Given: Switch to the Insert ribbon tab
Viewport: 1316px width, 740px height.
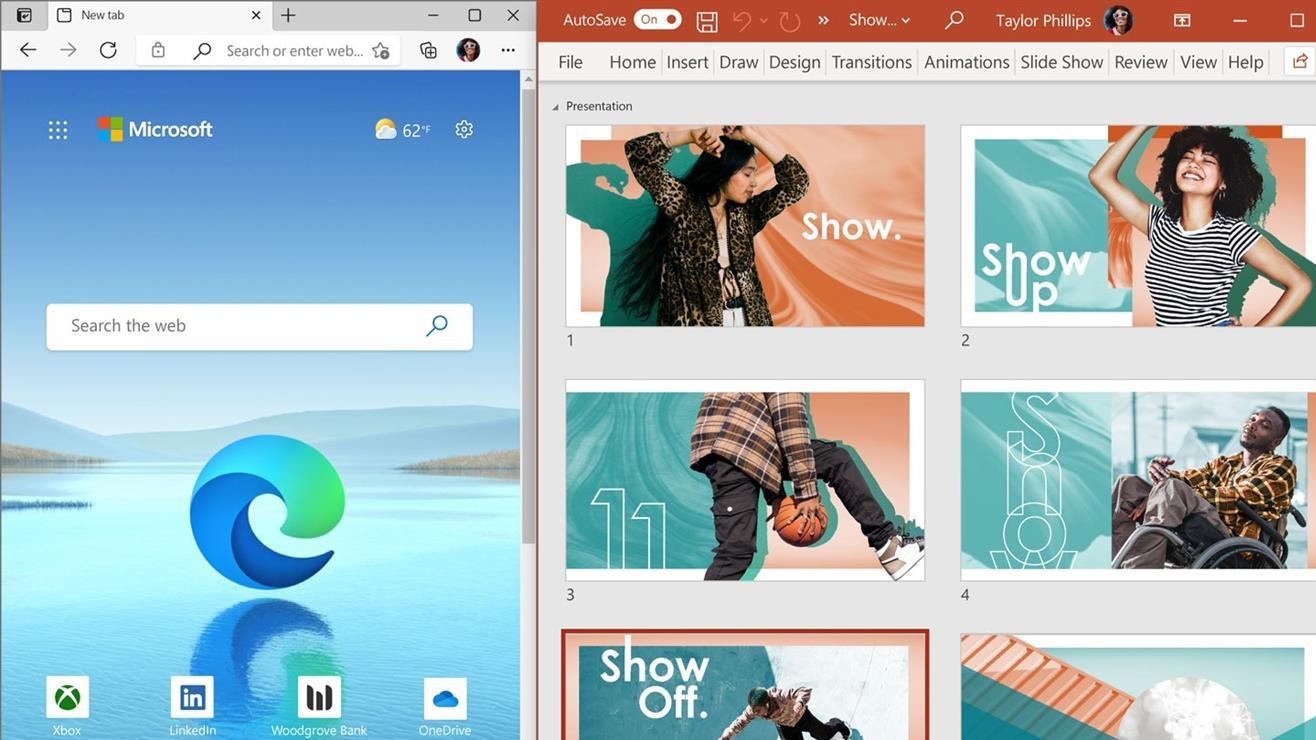Looking at the screenshot, I should pos(687,62).
